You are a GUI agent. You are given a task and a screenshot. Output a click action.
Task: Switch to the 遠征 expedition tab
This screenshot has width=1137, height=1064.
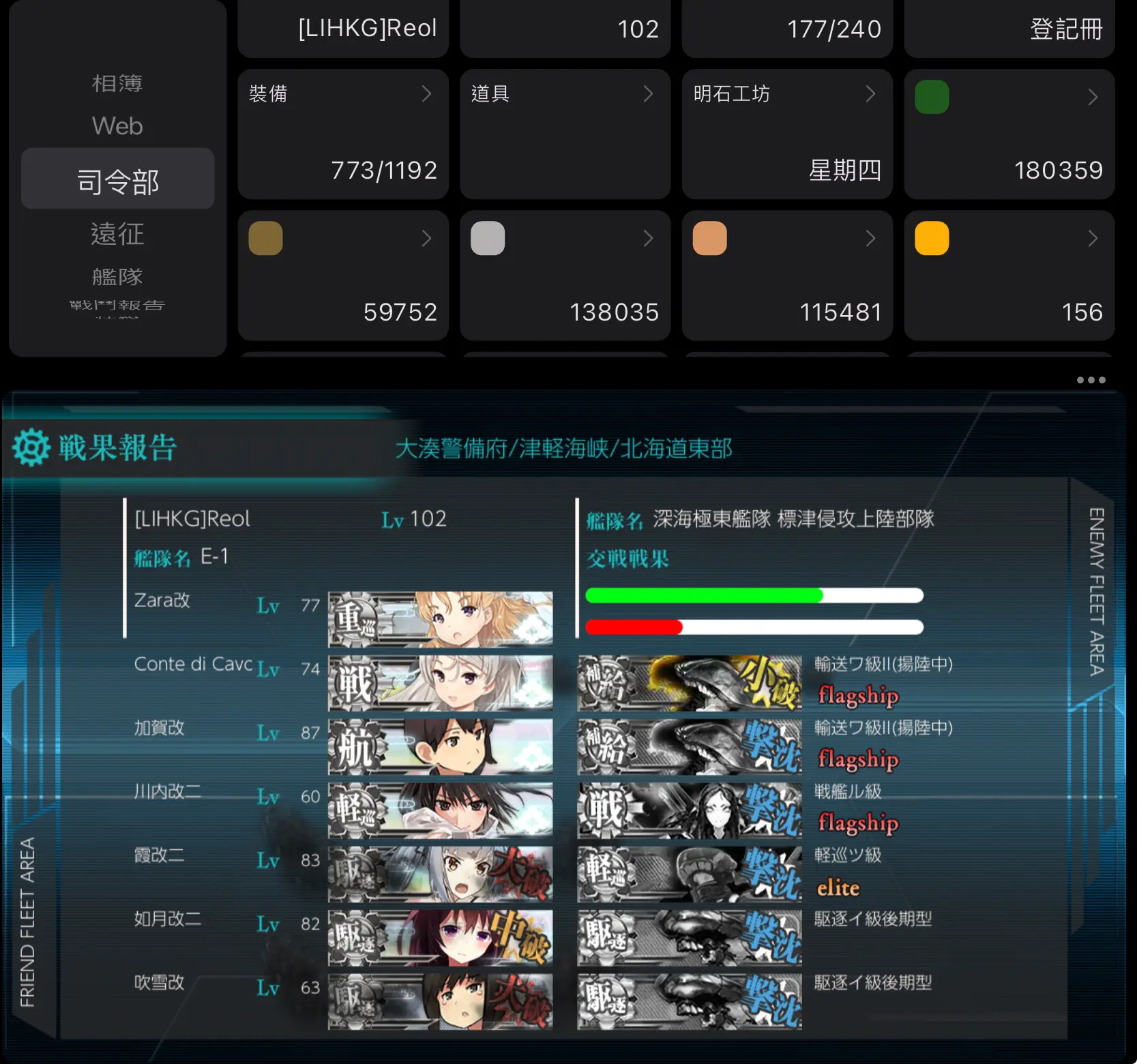[x=118, y=234]
